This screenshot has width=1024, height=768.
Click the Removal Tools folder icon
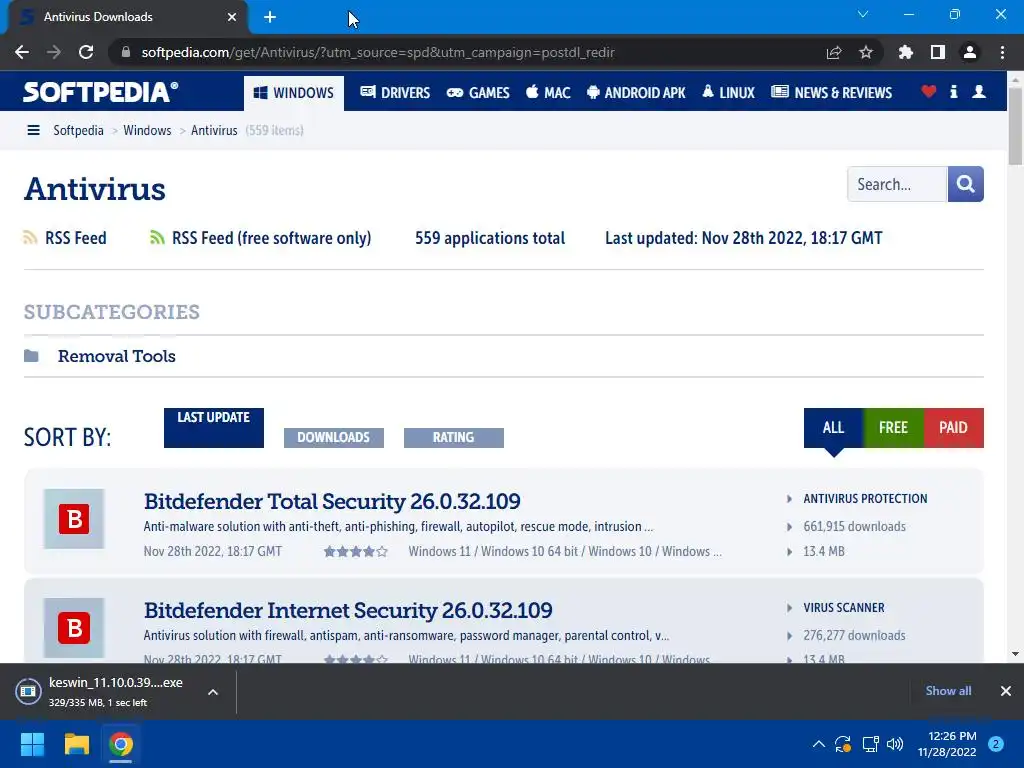(31, 356)
